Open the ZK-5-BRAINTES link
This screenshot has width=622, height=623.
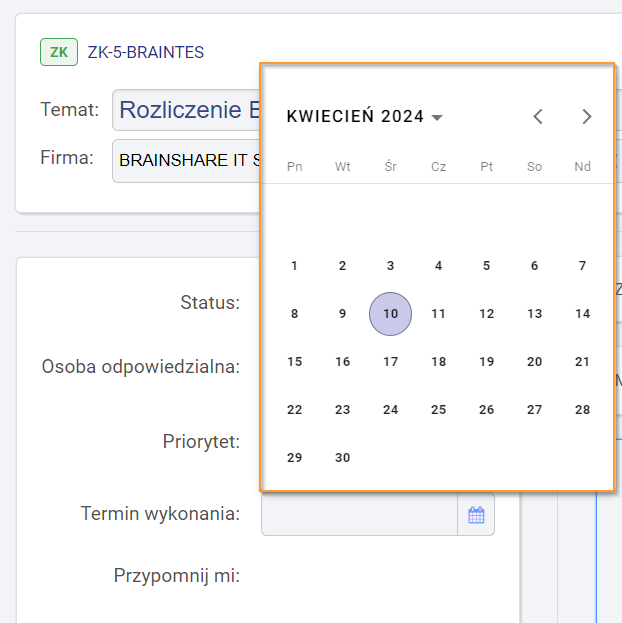(145, 52)
